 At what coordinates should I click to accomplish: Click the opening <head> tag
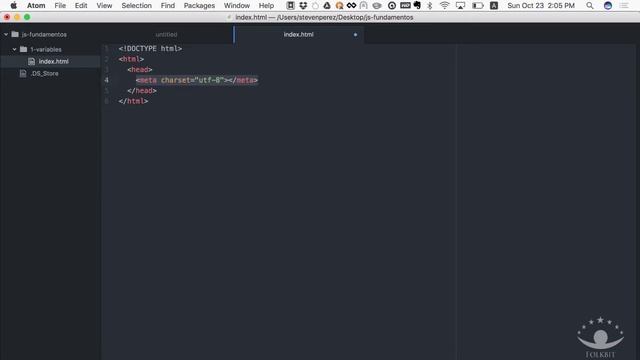(140, 70)
